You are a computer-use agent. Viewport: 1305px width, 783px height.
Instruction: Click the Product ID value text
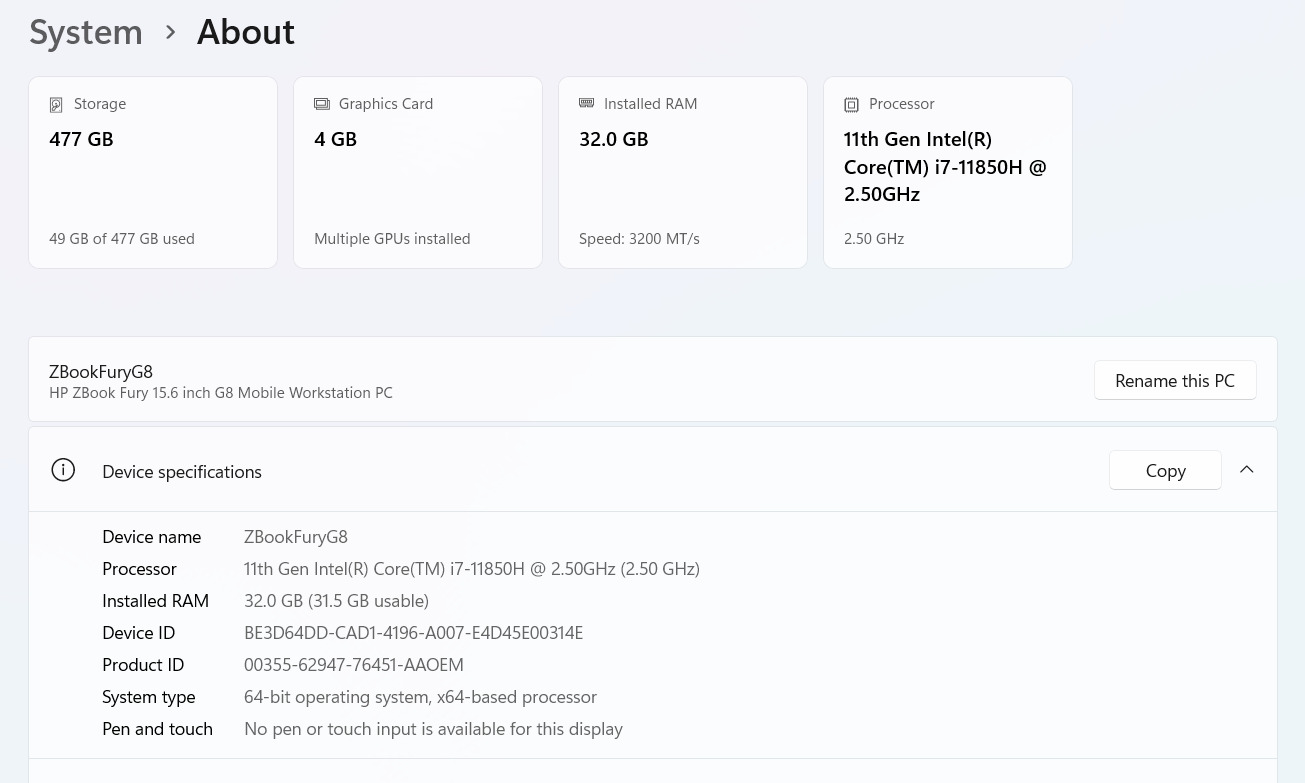(x=353, y=665)
